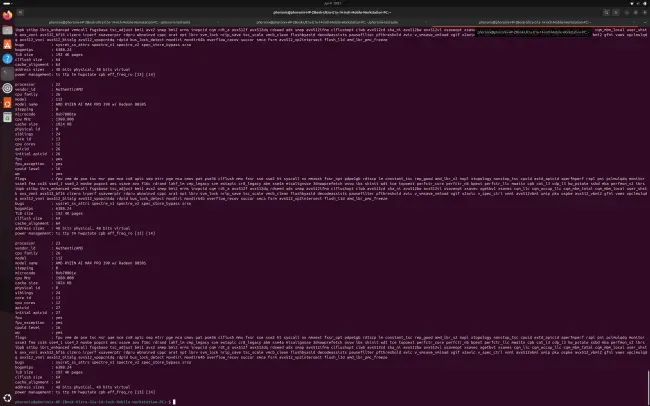The image size is (650, 406).
Task: Close the active terminal tab
Action: pyautogui.click(x=635, y=22)
